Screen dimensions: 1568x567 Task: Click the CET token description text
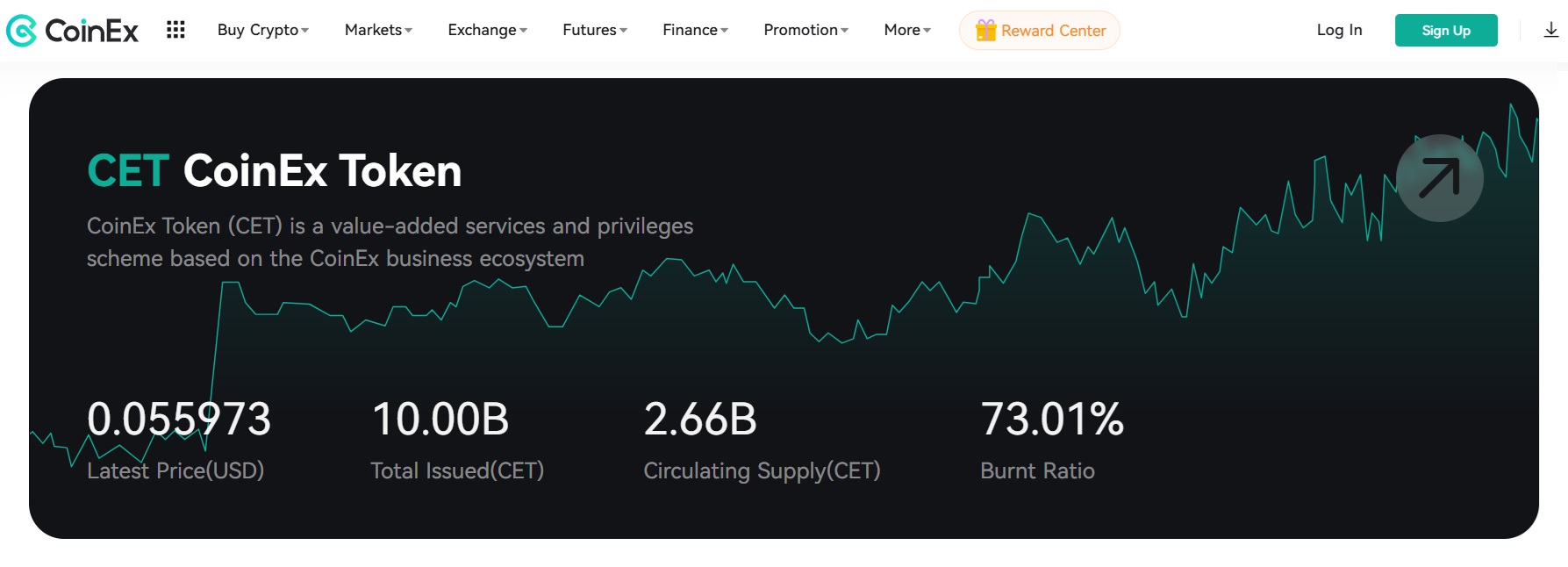click(x=390, y=242)
